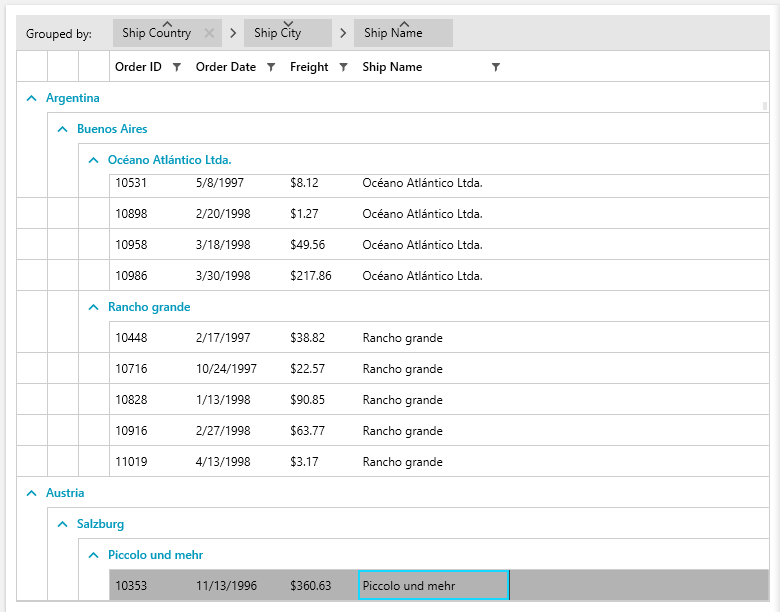Select the freight value $22.57
This screenshot has height=612, width=780.
(307, 369)
